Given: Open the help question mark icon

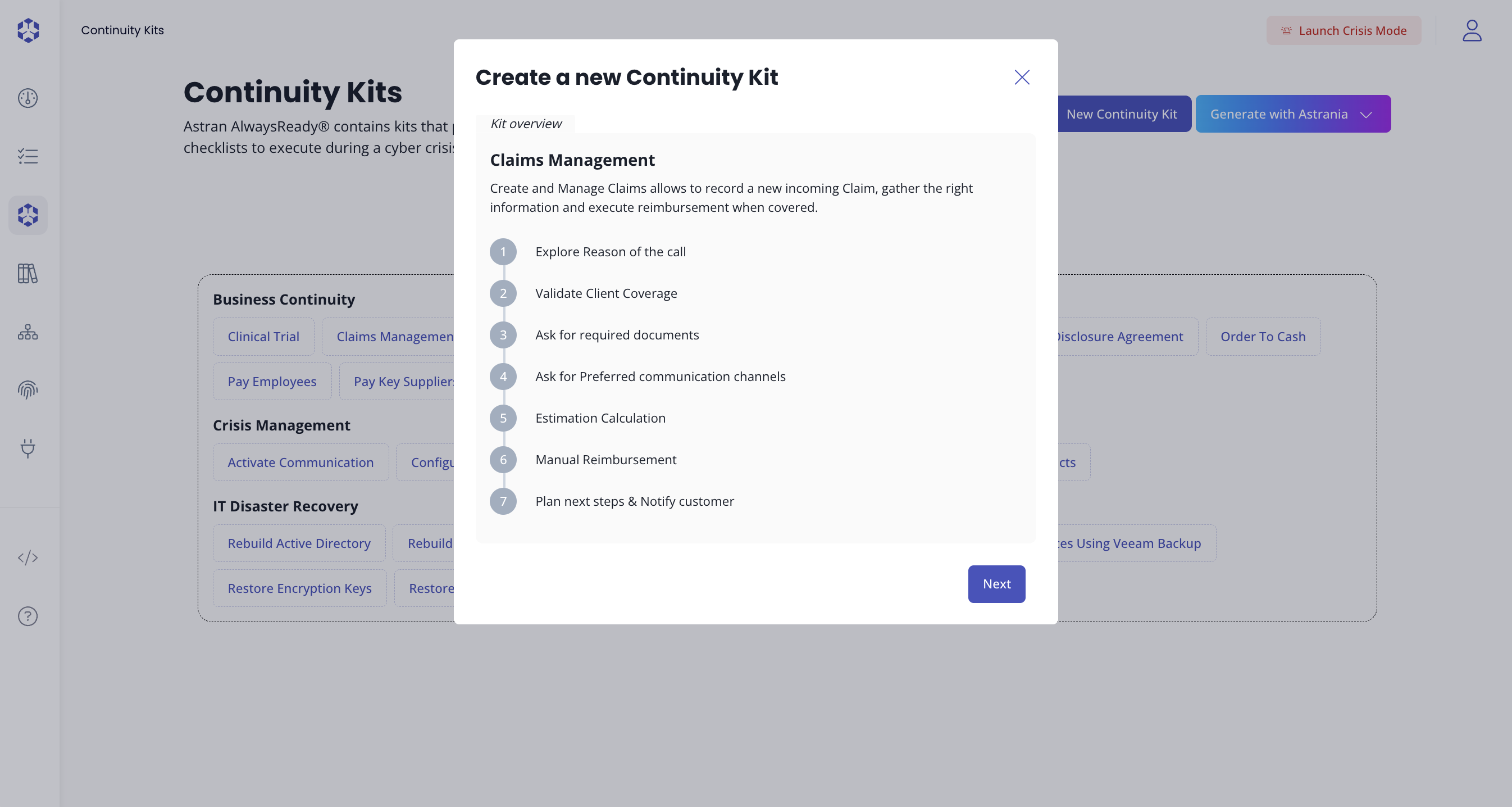Looking at the screenshot, I should click(28, 616).
